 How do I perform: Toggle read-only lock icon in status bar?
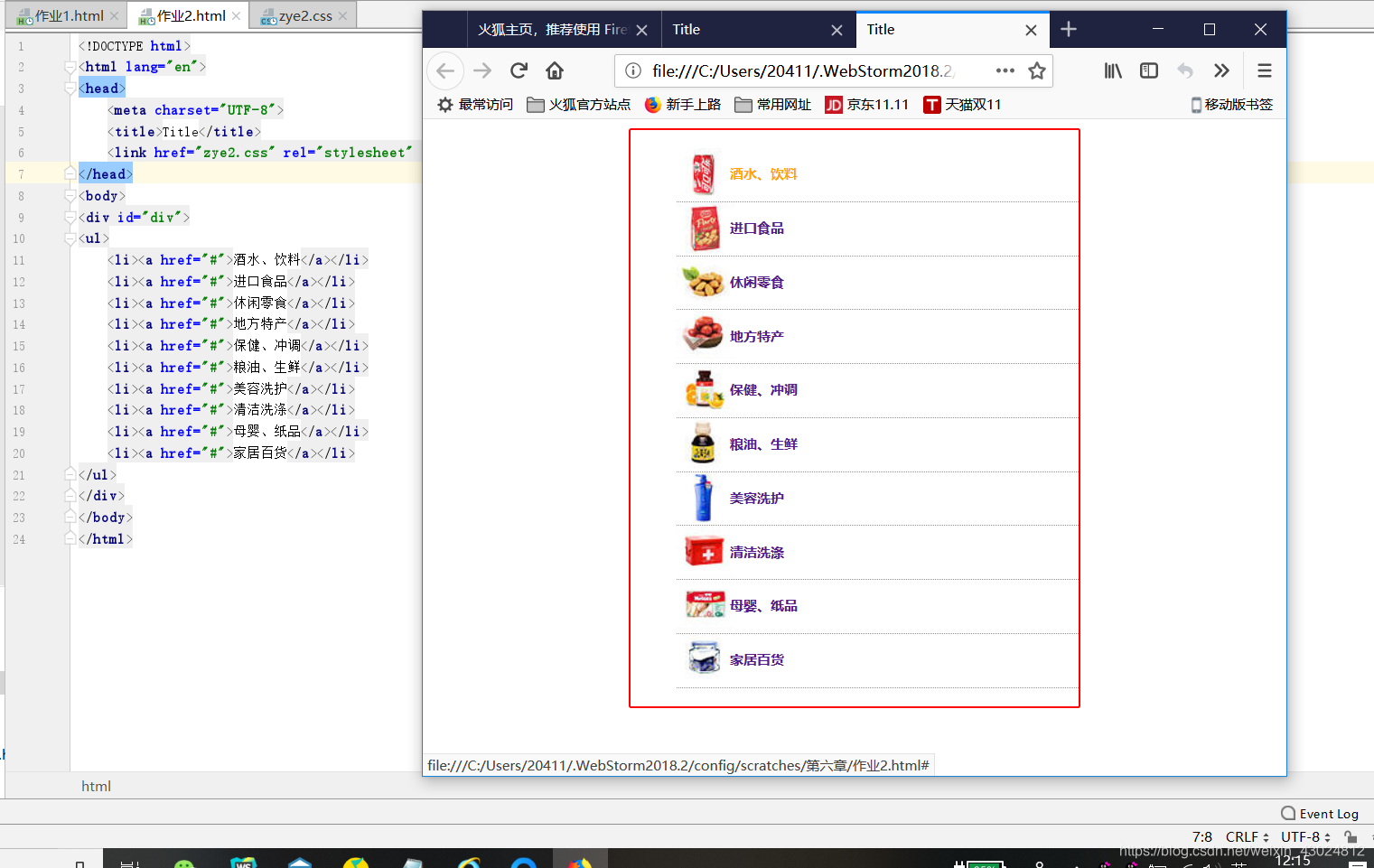click(1350, 837)
